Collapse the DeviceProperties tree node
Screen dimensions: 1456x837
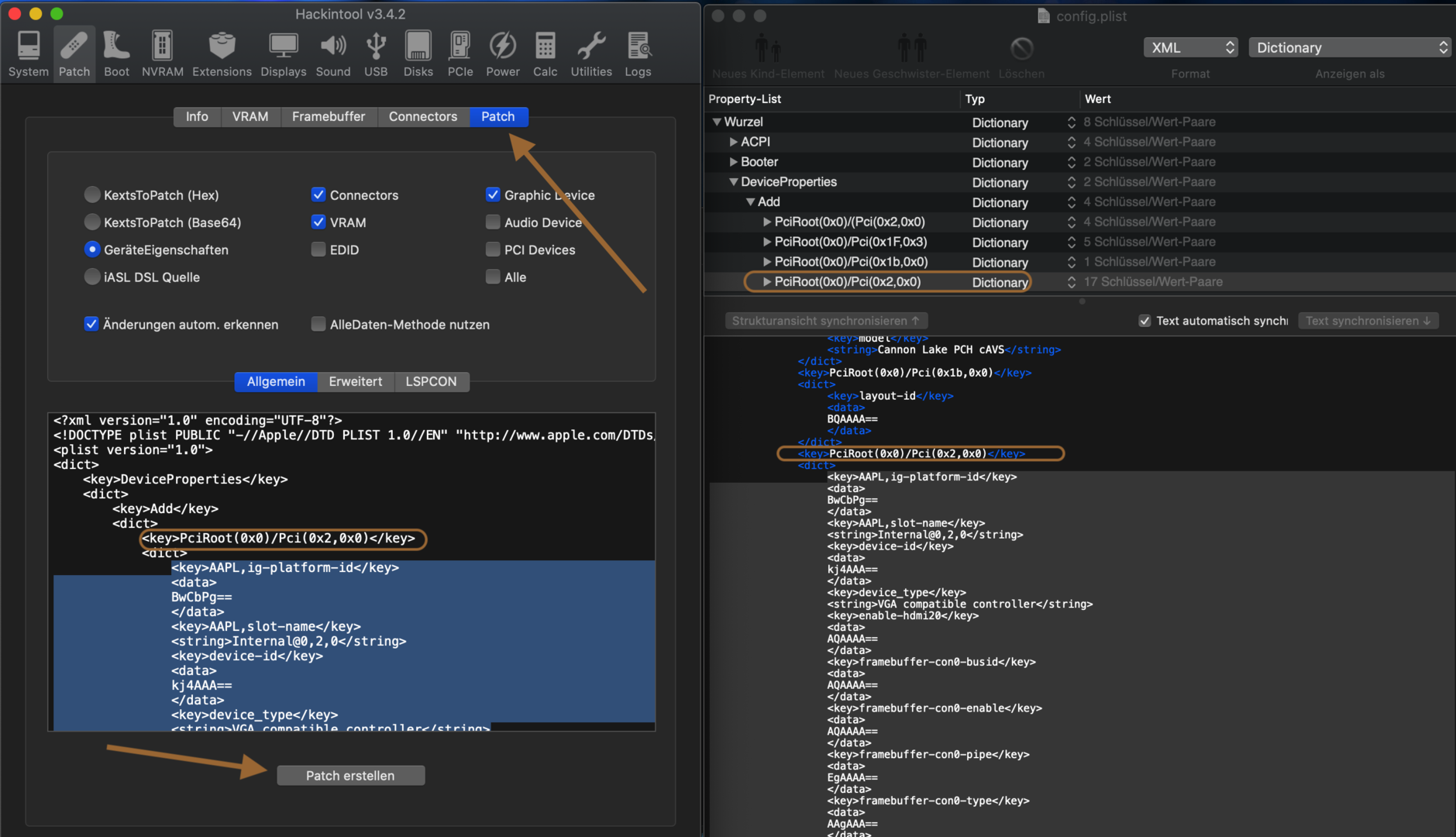click(x=733, y=182)
